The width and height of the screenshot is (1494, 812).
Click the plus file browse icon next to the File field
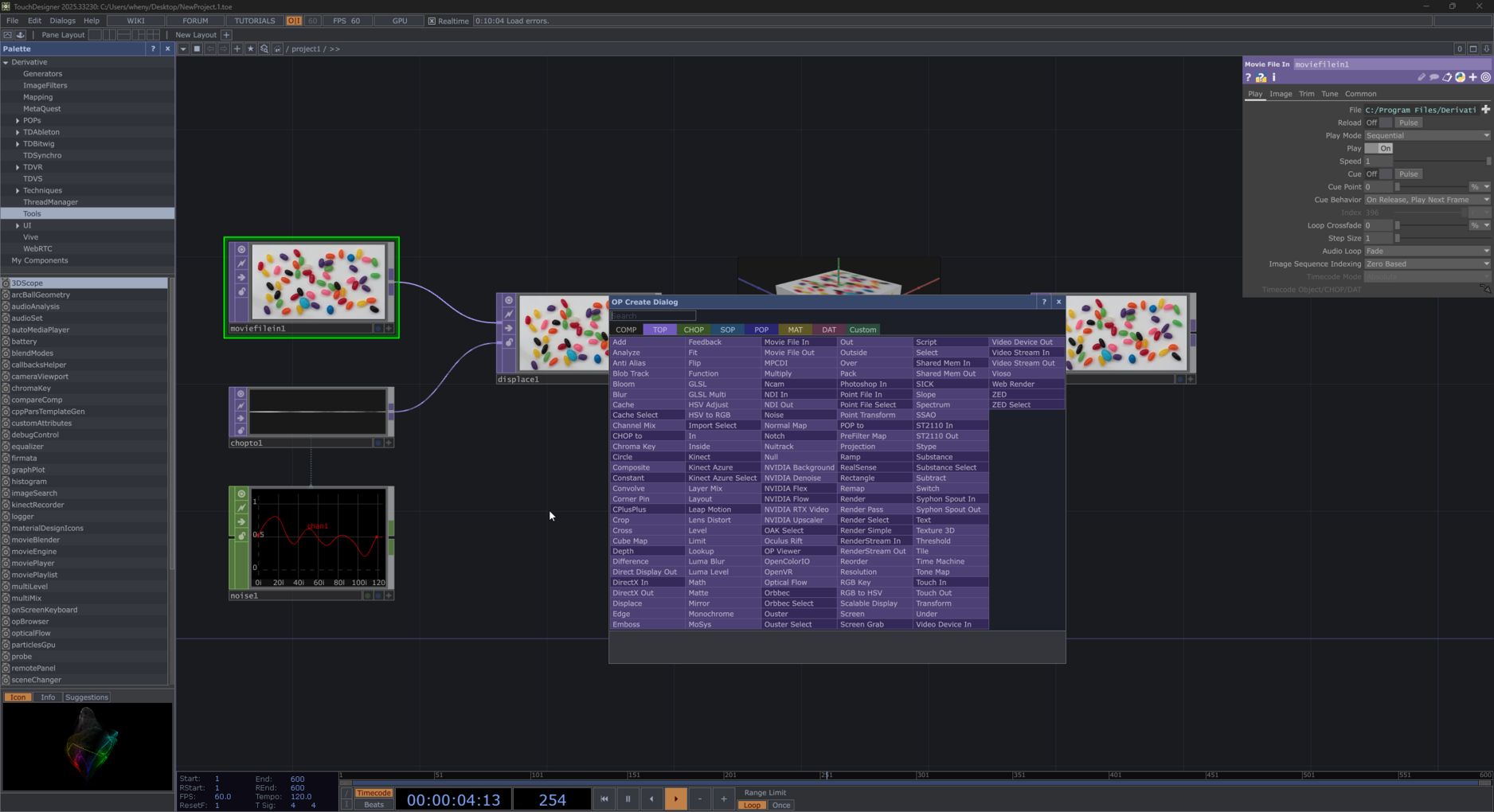pos(1485,110)
